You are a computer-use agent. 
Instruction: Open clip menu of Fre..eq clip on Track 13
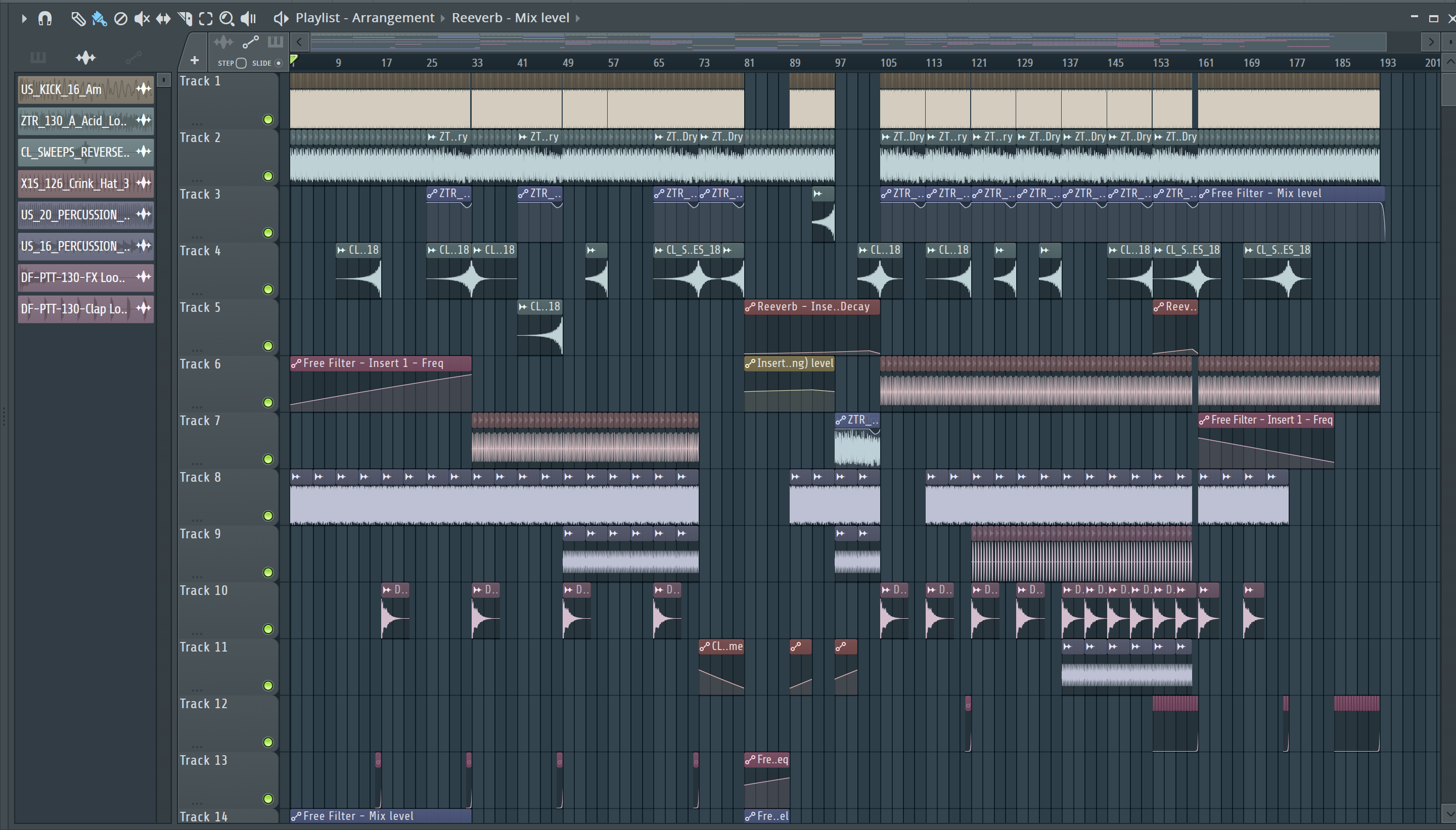pos(750,760)
